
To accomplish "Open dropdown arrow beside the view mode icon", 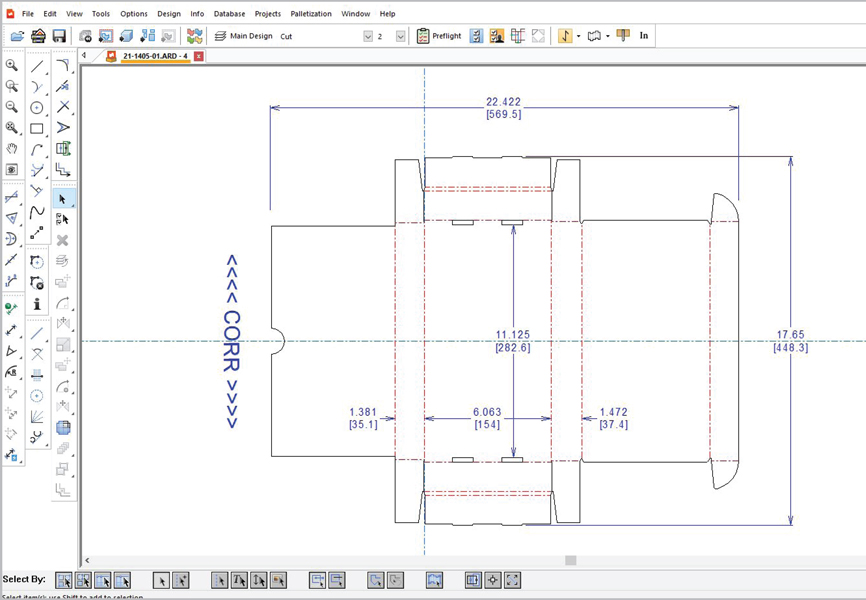I will point(608,36).
